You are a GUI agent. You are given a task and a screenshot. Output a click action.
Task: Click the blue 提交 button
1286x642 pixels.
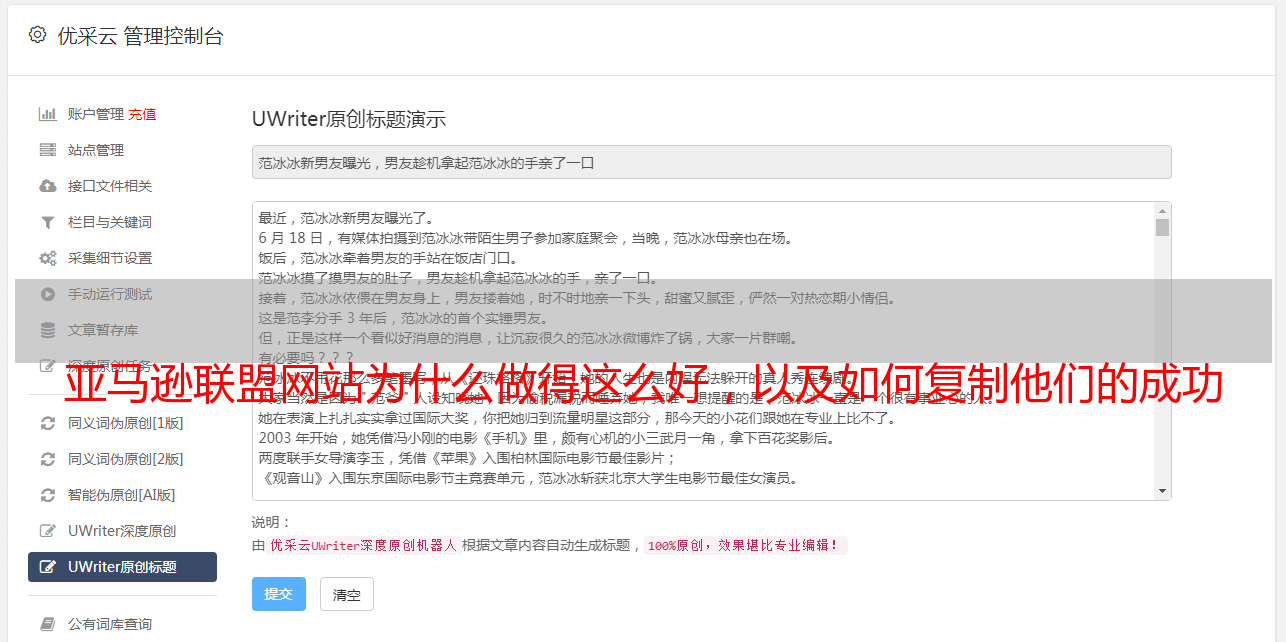tap(279, 594)
